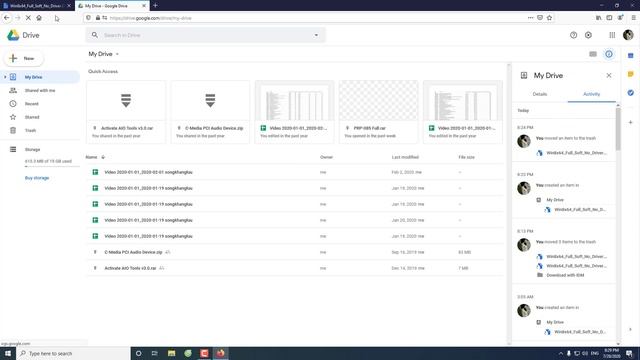Toggle sort direction arrow next to Name

103,157
